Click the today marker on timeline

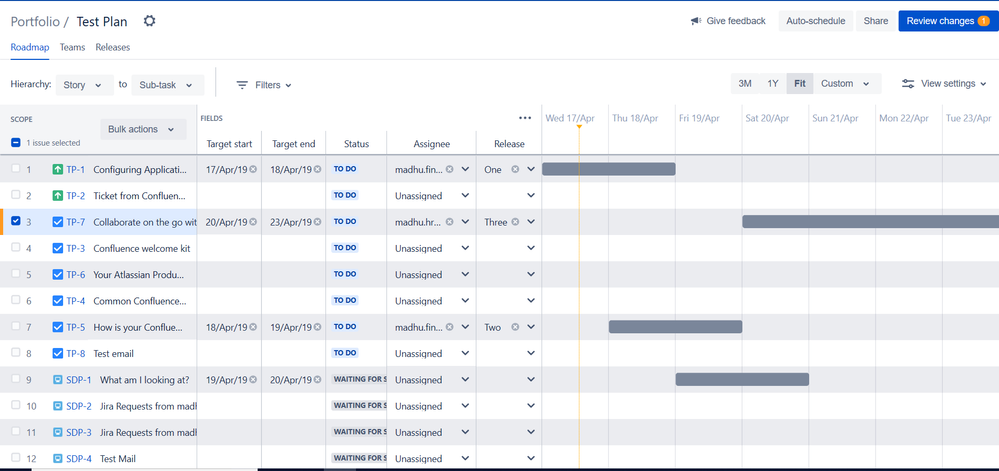pos(579,127)
